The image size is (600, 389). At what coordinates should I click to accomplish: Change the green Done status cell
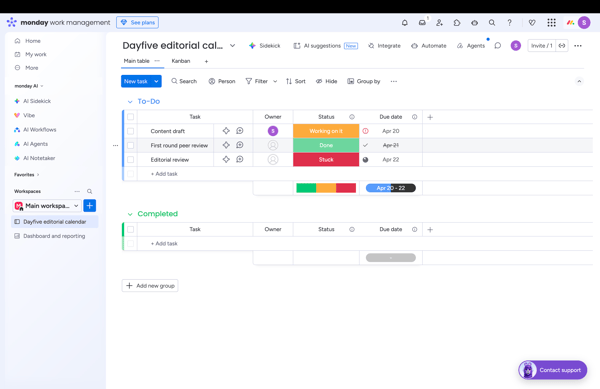(326, 145)
